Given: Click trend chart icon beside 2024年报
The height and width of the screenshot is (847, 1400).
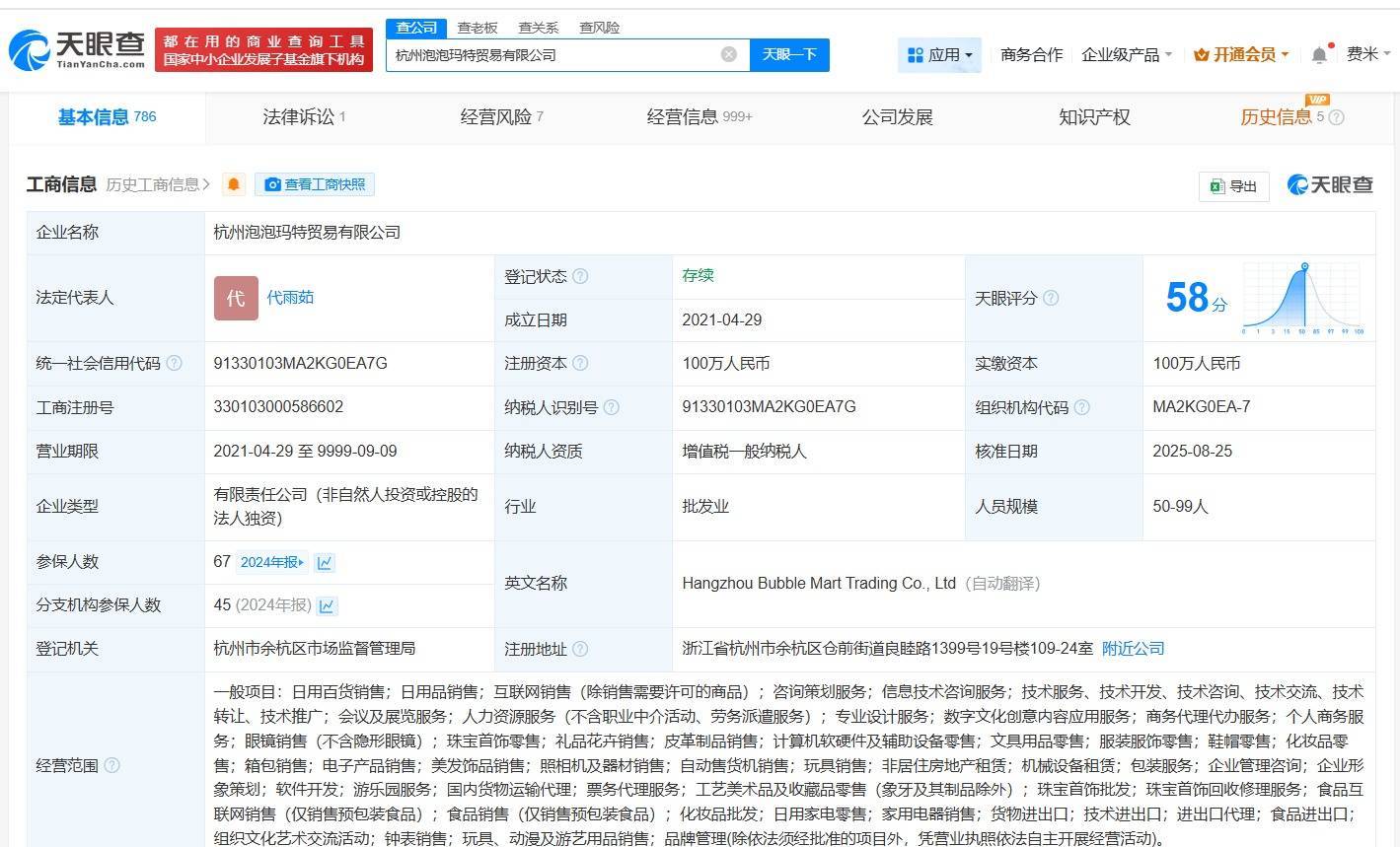Looking at the screenshot, I should pyautogui.click(x=325, y=563).
